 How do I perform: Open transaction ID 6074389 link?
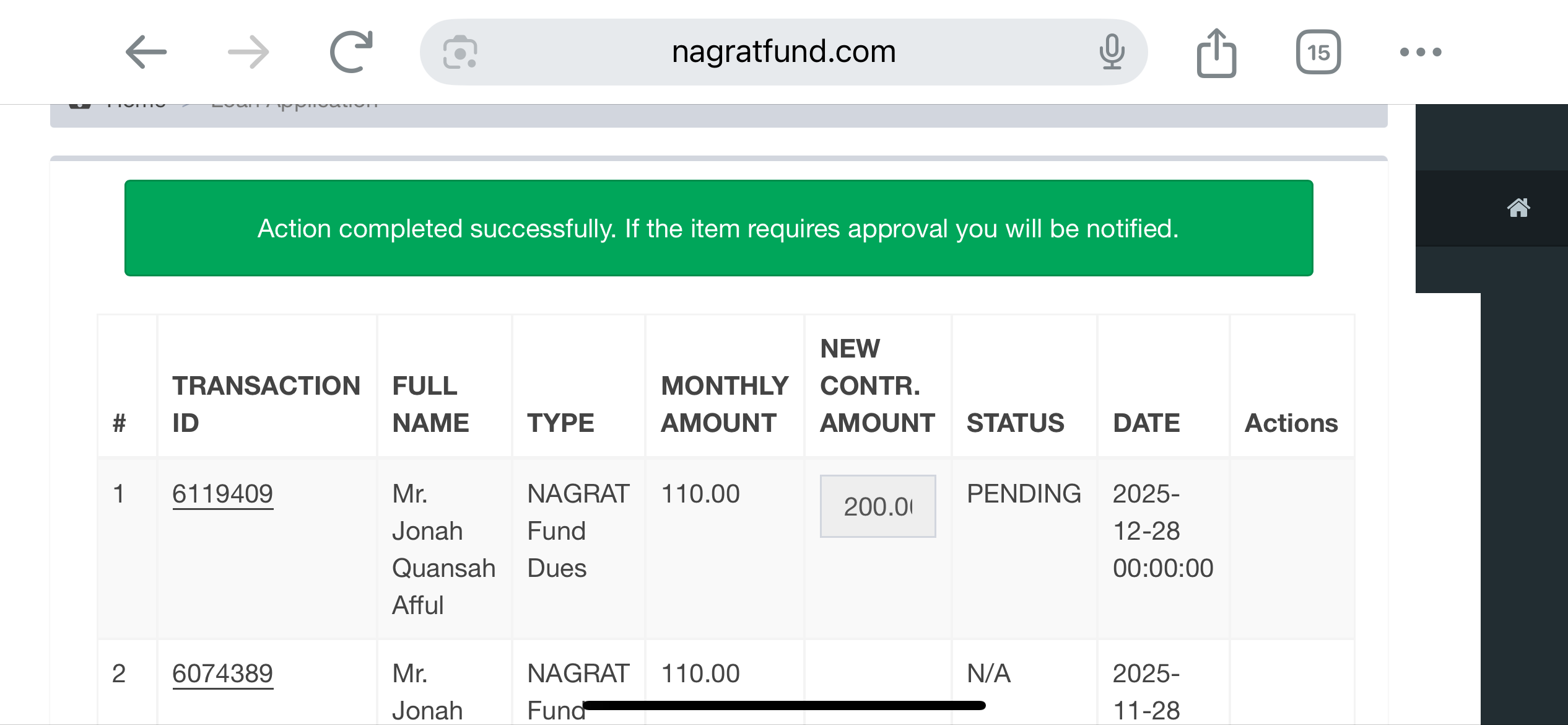223,674
